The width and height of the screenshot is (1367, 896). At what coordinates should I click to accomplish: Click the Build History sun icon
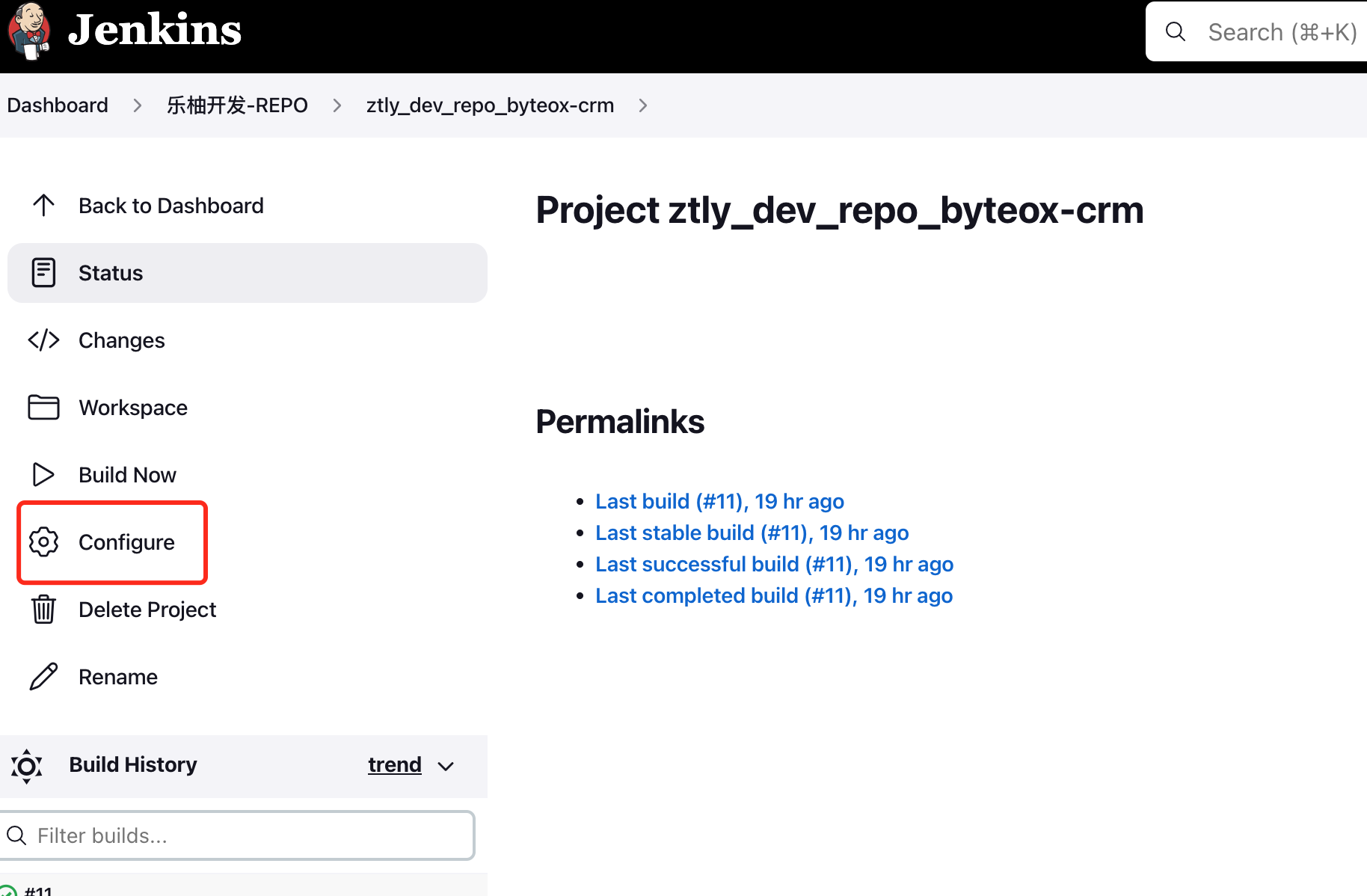pyautogui.click(x=27, y=766)
